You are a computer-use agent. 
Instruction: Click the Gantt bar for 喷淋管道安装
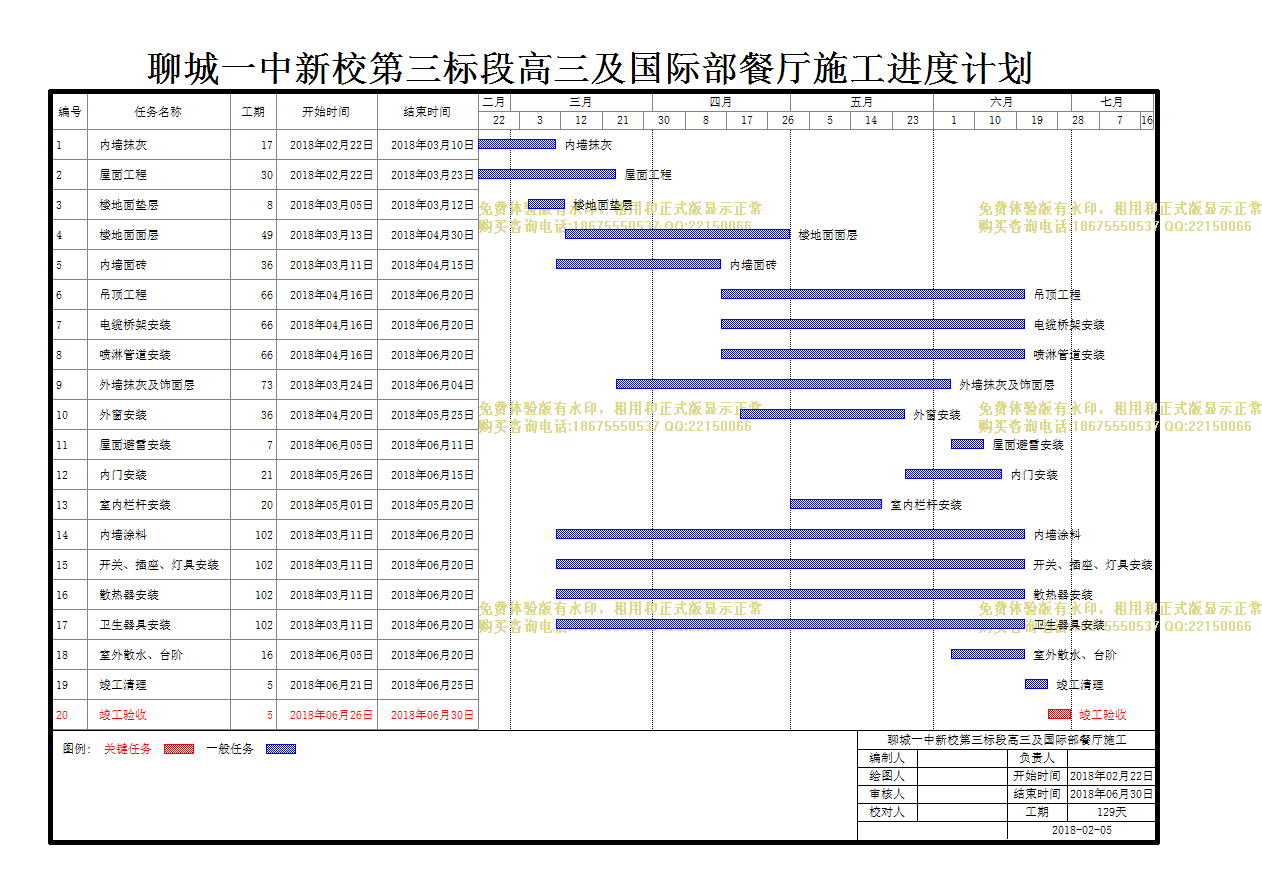tap(873, 354)
